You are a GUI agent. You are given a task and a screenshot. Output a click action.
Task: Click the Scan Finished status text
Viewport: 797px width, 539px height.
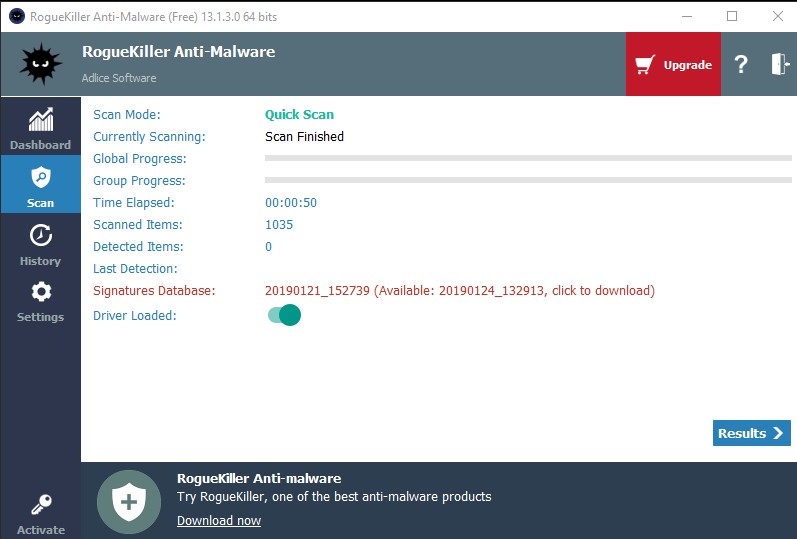(304, 137)
